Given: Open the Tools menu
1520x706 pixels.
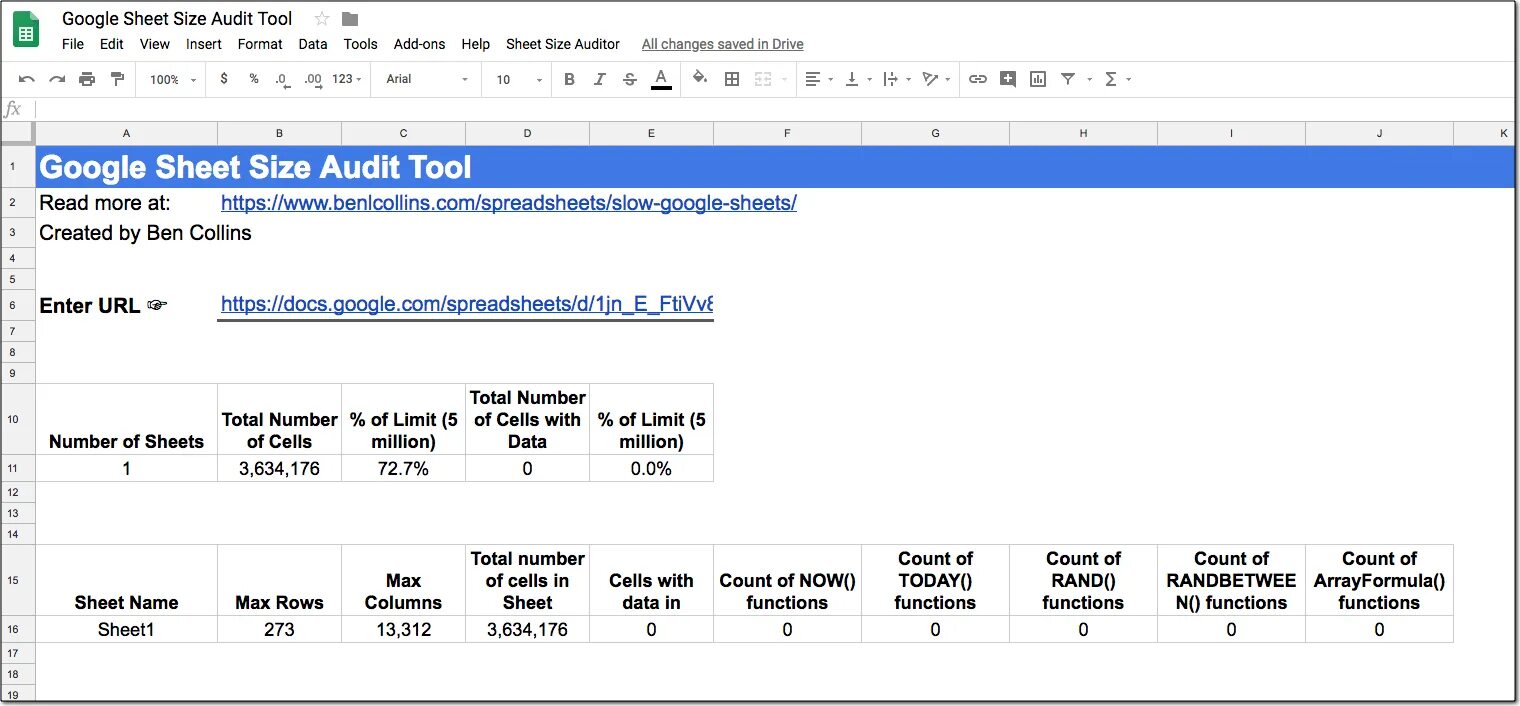Looking at the screenshot, I should tap(360, 44).
